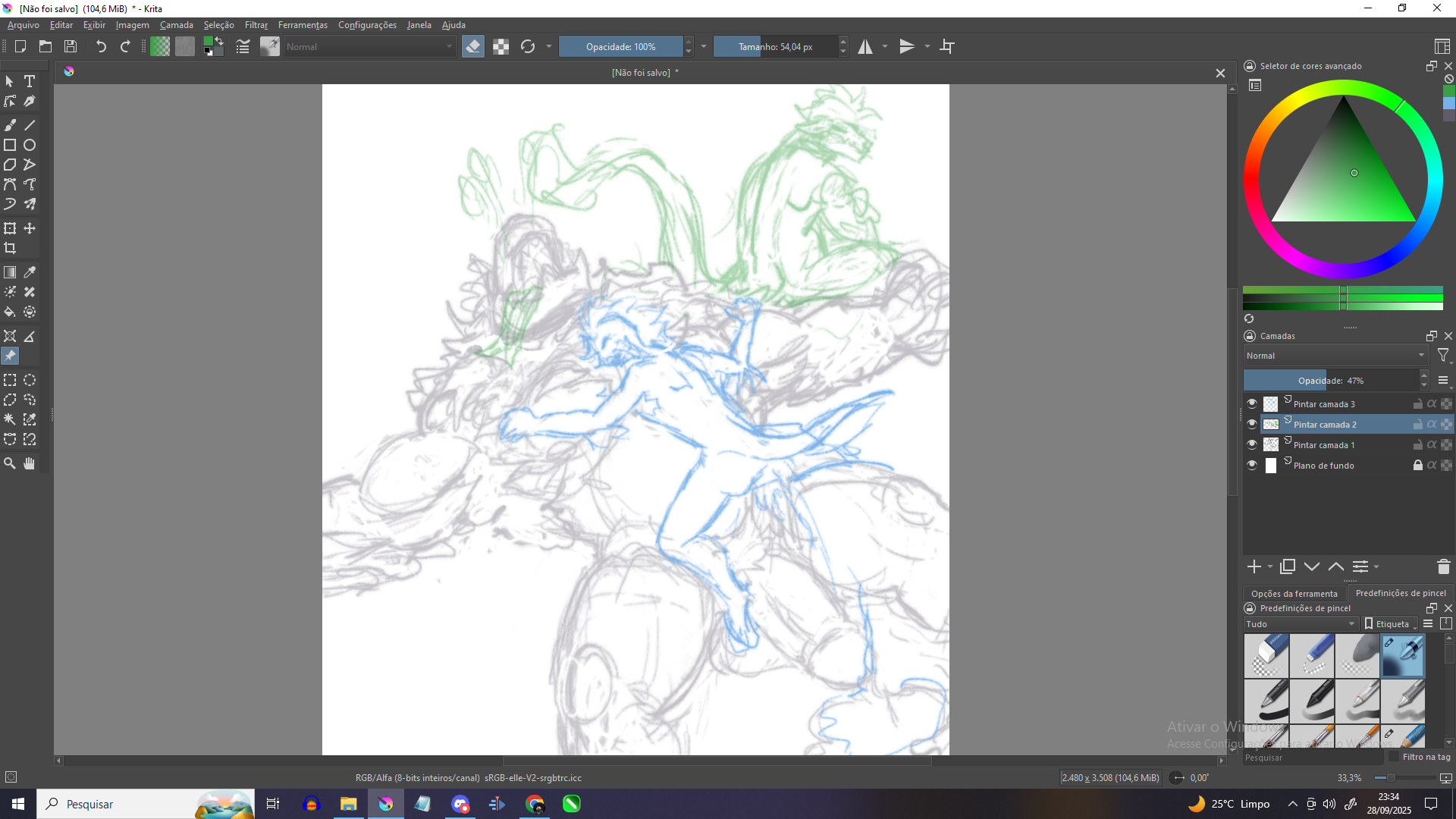This screenshot has height=819, width=1456.
Task: Open the Add layer dropdown arrow
Action: pyautogui.click(x=1270, y=566)
